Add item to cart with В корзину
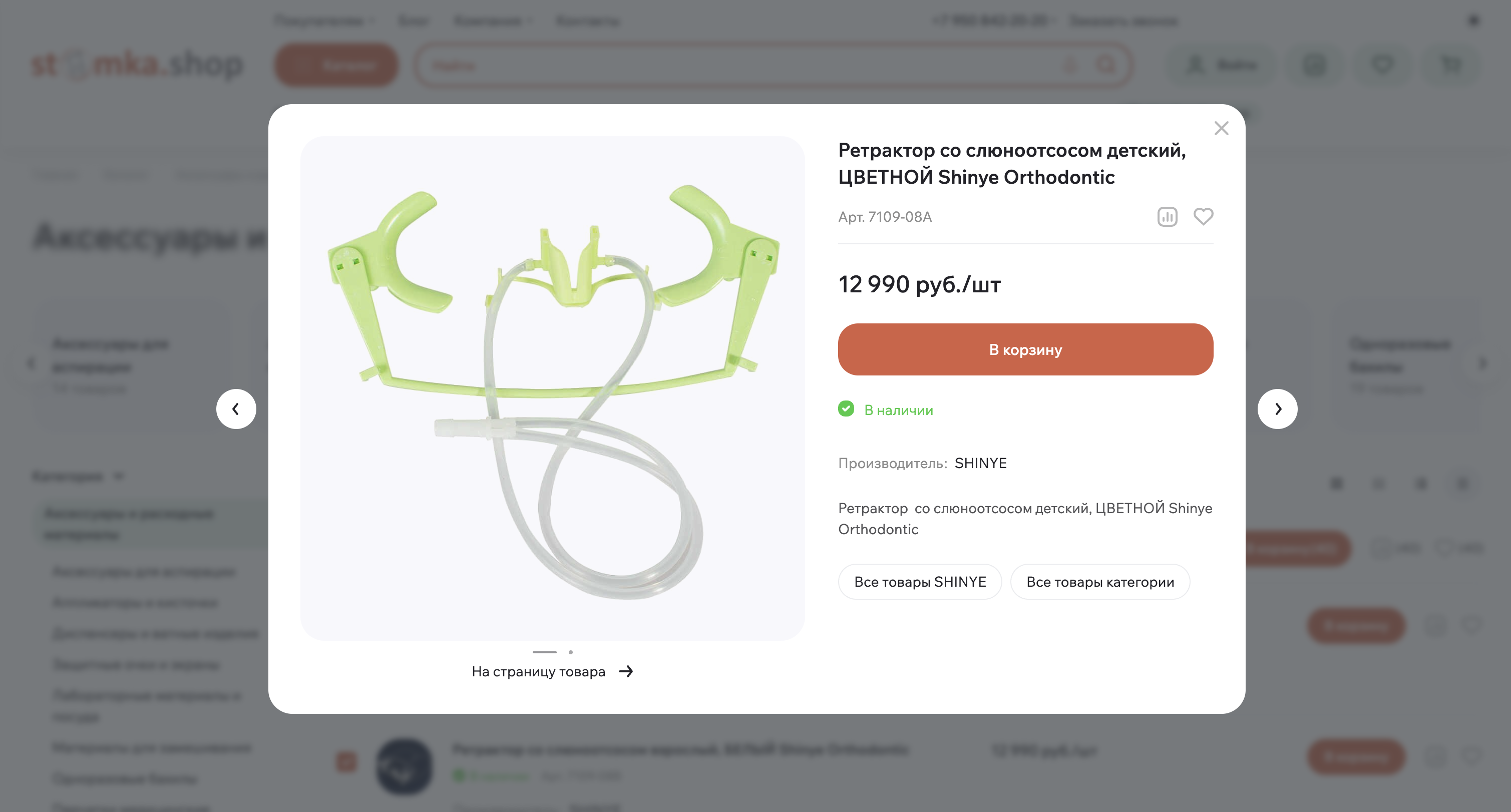1511x812 pixels. click(x=1025, y=349)
